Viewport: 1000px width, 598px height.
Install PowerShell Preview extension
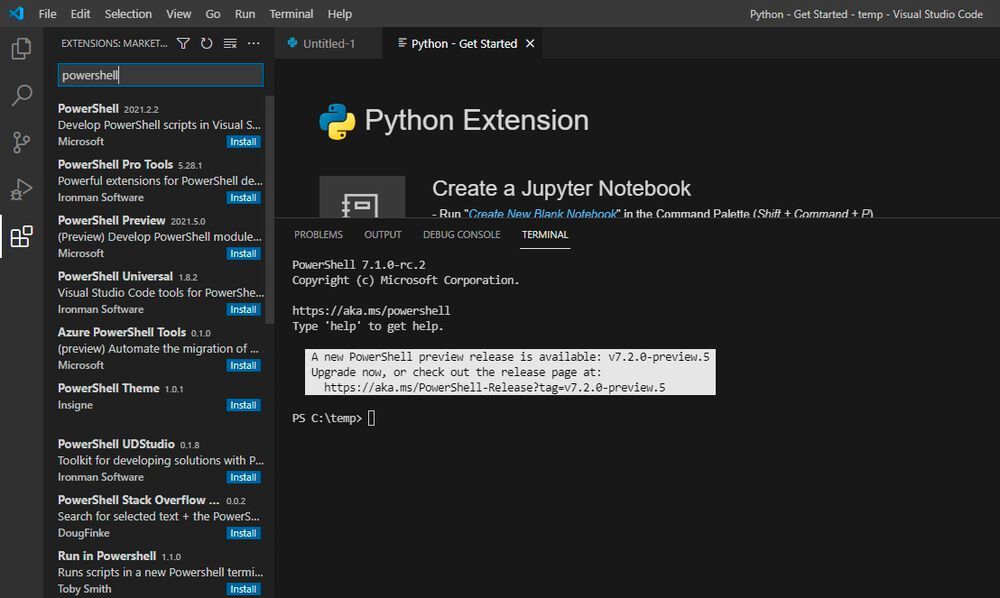click(243, 254)
